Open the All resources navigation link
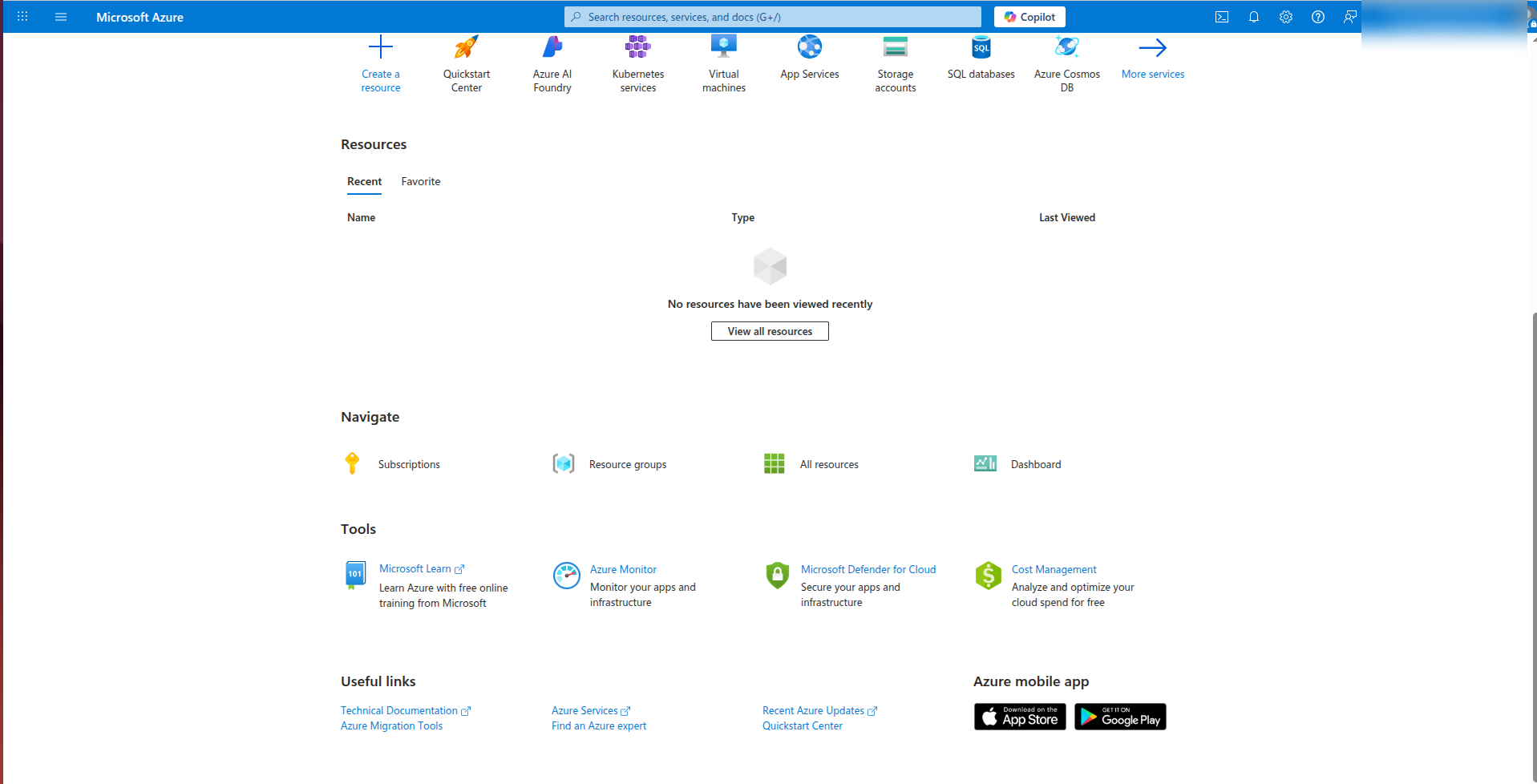 [829, 464]
